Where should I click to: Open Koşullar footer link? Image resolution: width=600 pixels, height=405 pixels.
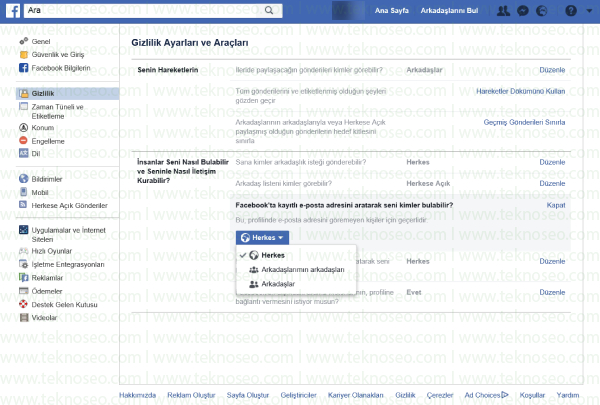coord(532,395)
